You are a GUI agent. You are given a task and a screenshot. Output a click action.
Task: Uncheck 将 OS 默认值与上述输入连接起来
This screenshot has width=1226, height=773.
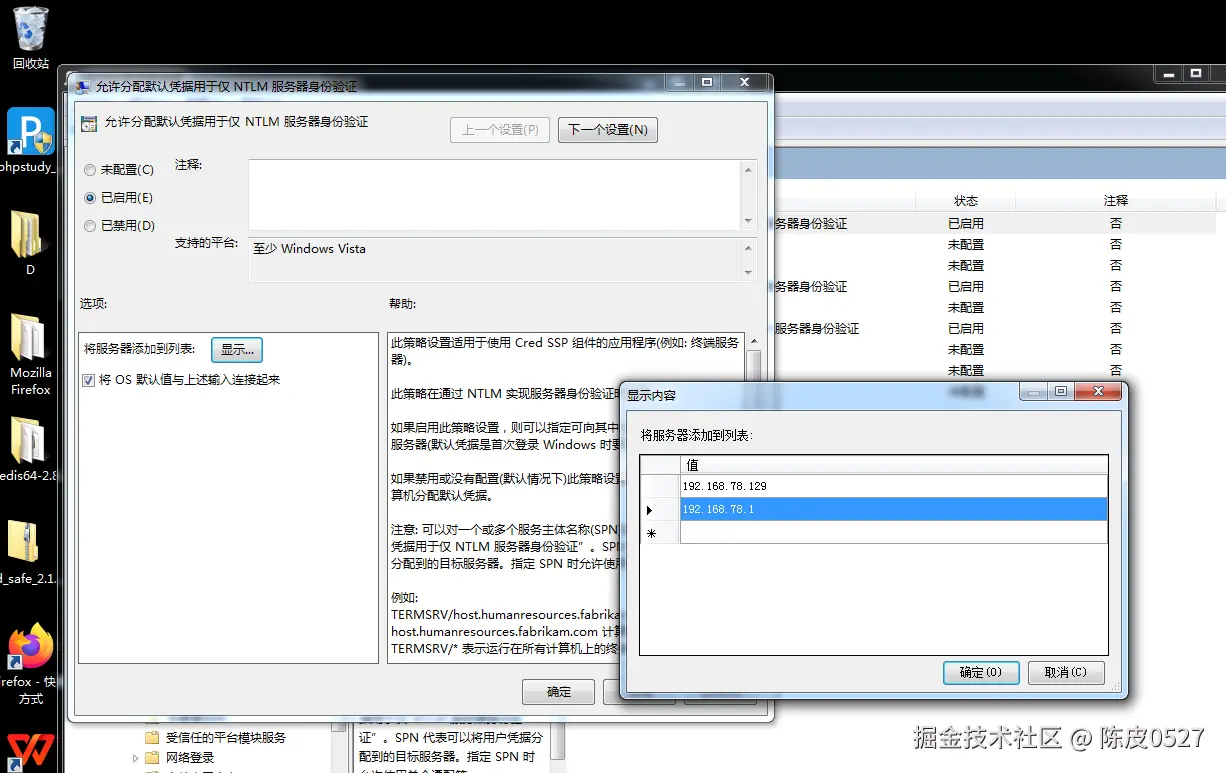coord(89,381)
